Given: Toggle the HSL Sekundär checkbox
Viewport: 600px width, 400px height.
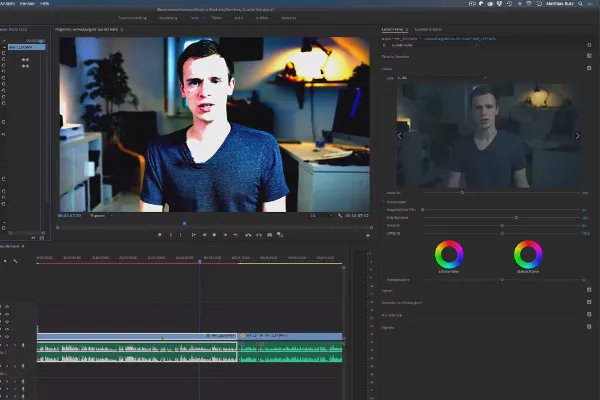Looking at the screenshot, I should [x=589, y=314].
